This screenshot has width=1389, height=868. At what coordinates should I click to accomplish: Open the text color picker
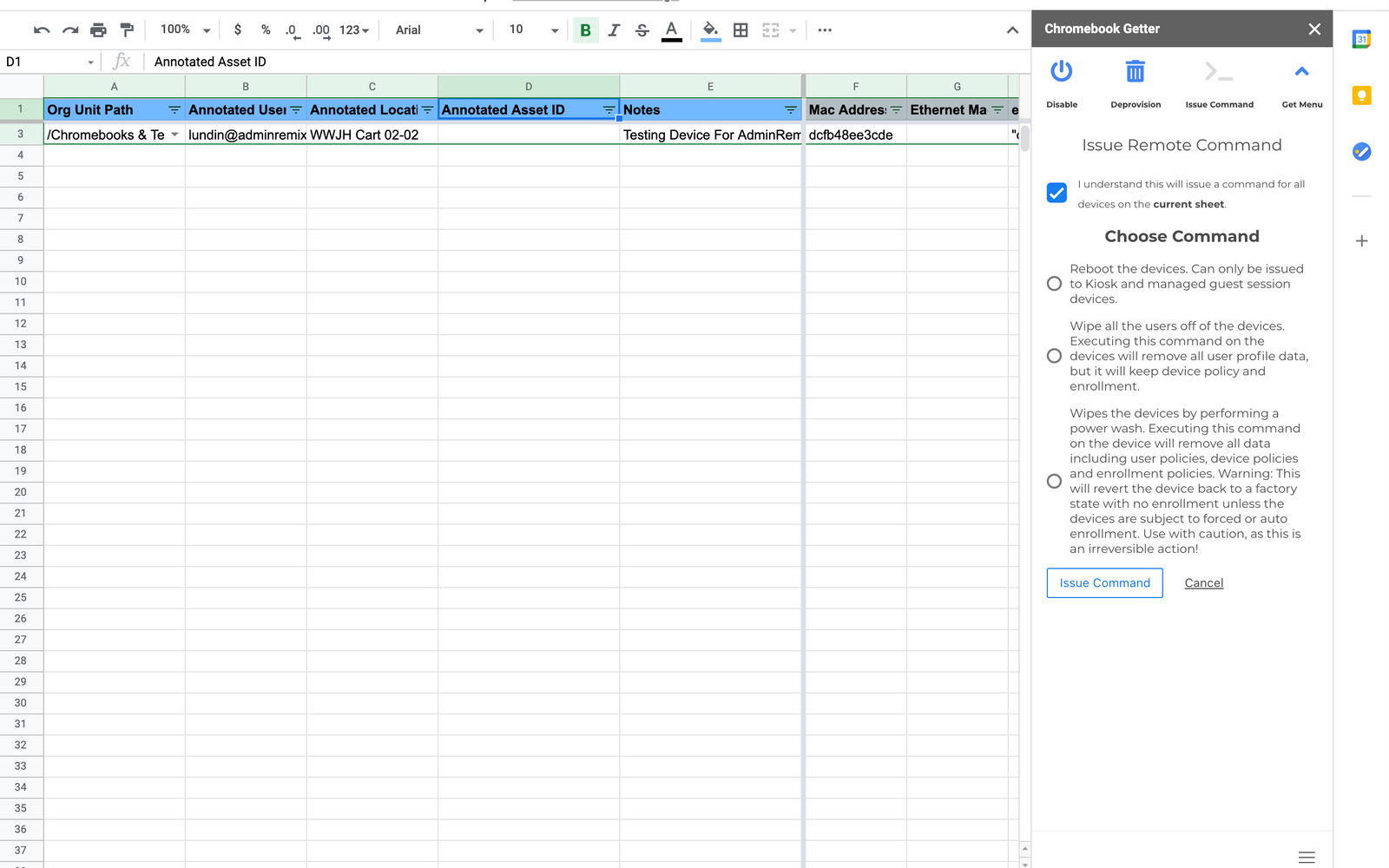pyautogui.click(x=671, y=29)
